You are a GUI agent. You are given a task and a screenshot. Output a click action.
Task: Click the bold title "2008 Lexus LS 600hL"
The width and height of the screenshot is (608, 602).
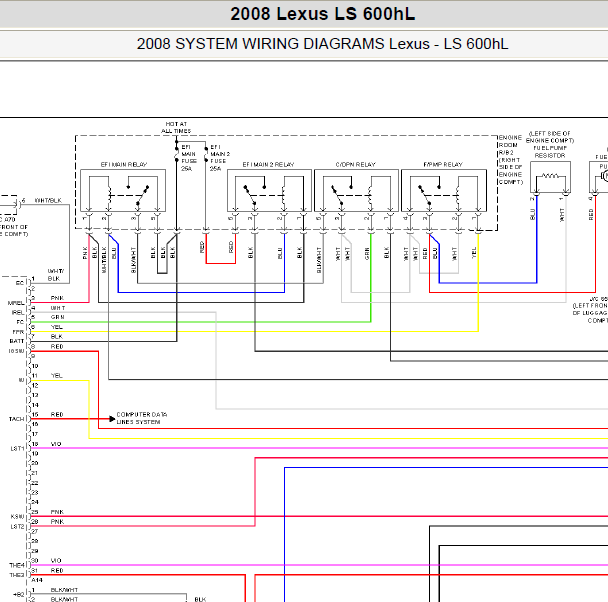pos(322,14)
